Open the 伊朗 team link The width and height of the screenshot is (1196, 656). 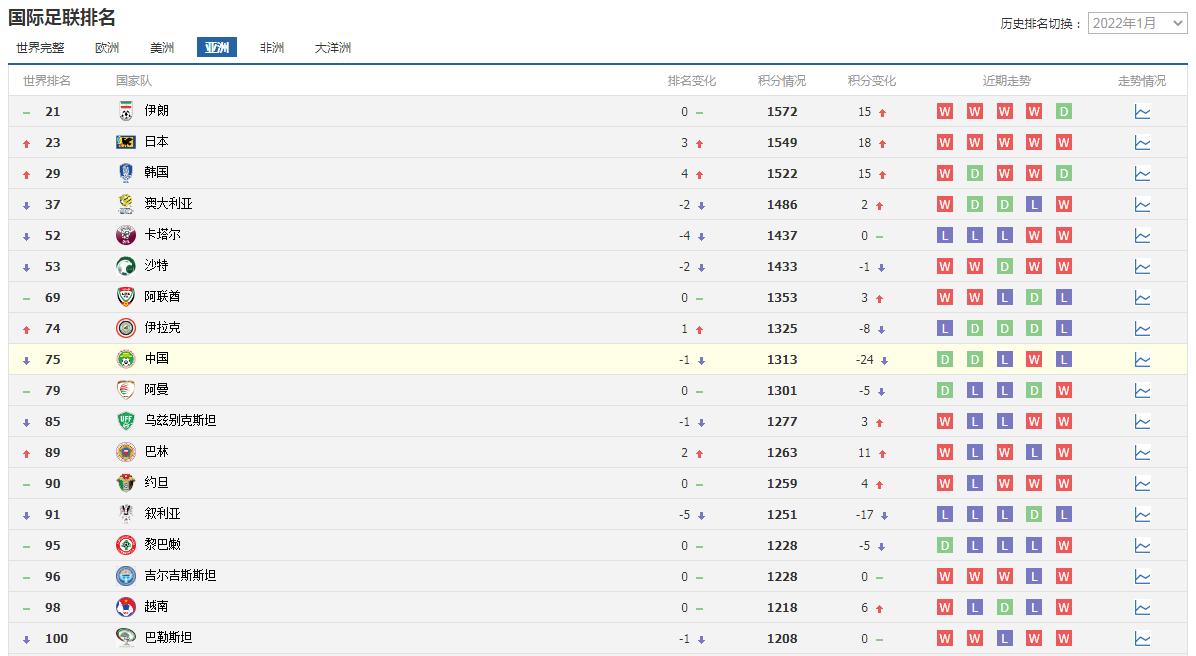click(156, 111)
